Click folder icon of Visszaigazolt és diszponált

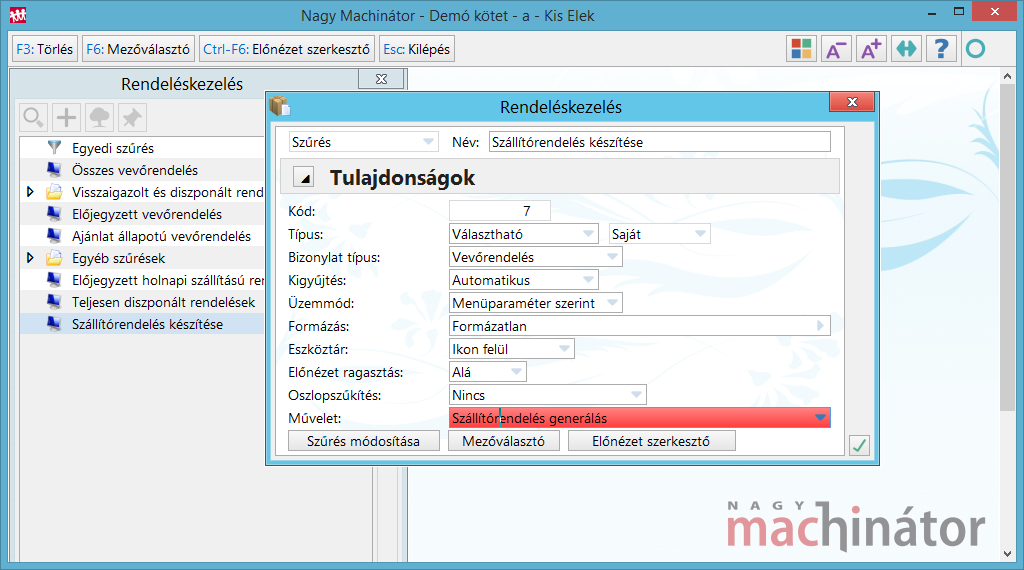(54, 192)
